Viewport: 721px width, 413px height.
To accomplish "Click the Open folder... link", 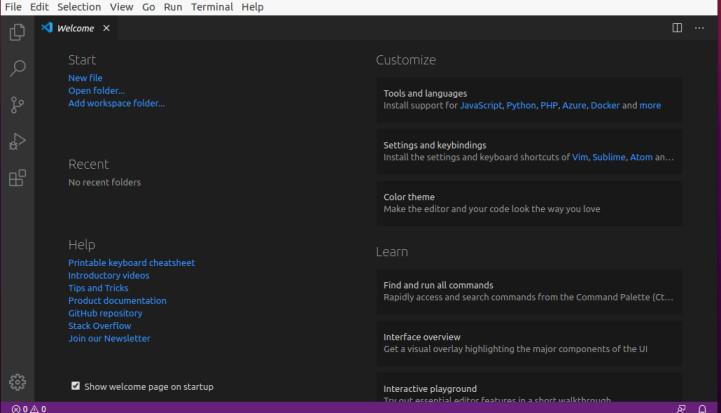I will (96, 91).
